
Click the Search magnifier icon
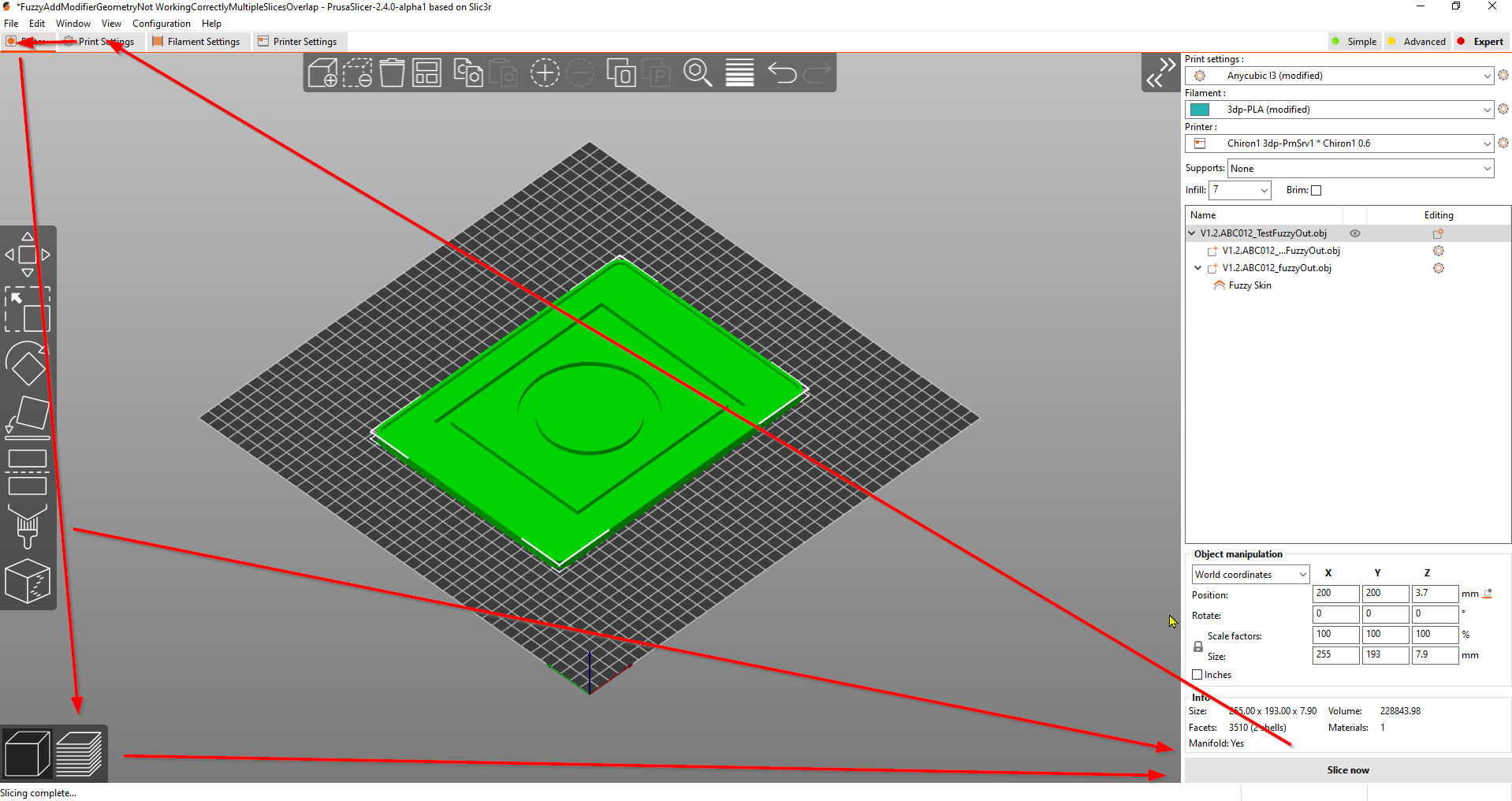[698, 73]
